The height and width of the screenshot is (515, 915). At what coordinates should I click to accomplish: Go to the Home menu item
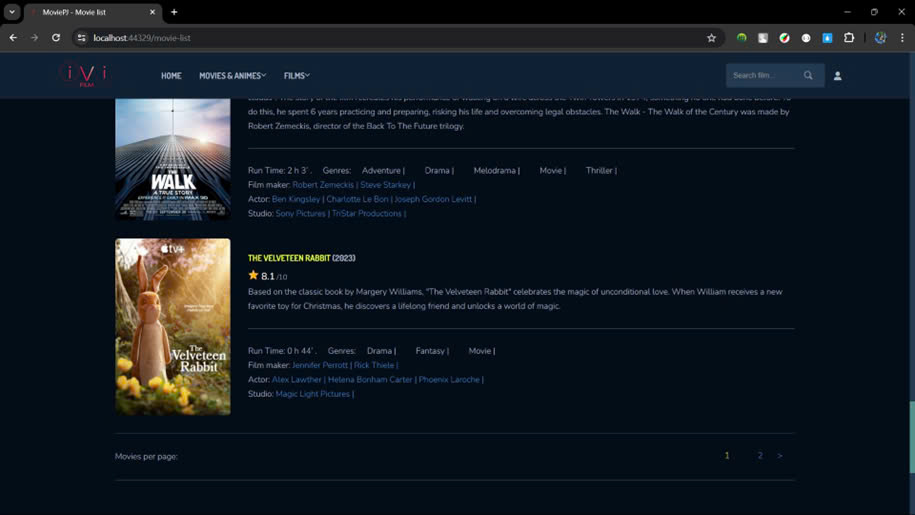pos(171,76)
